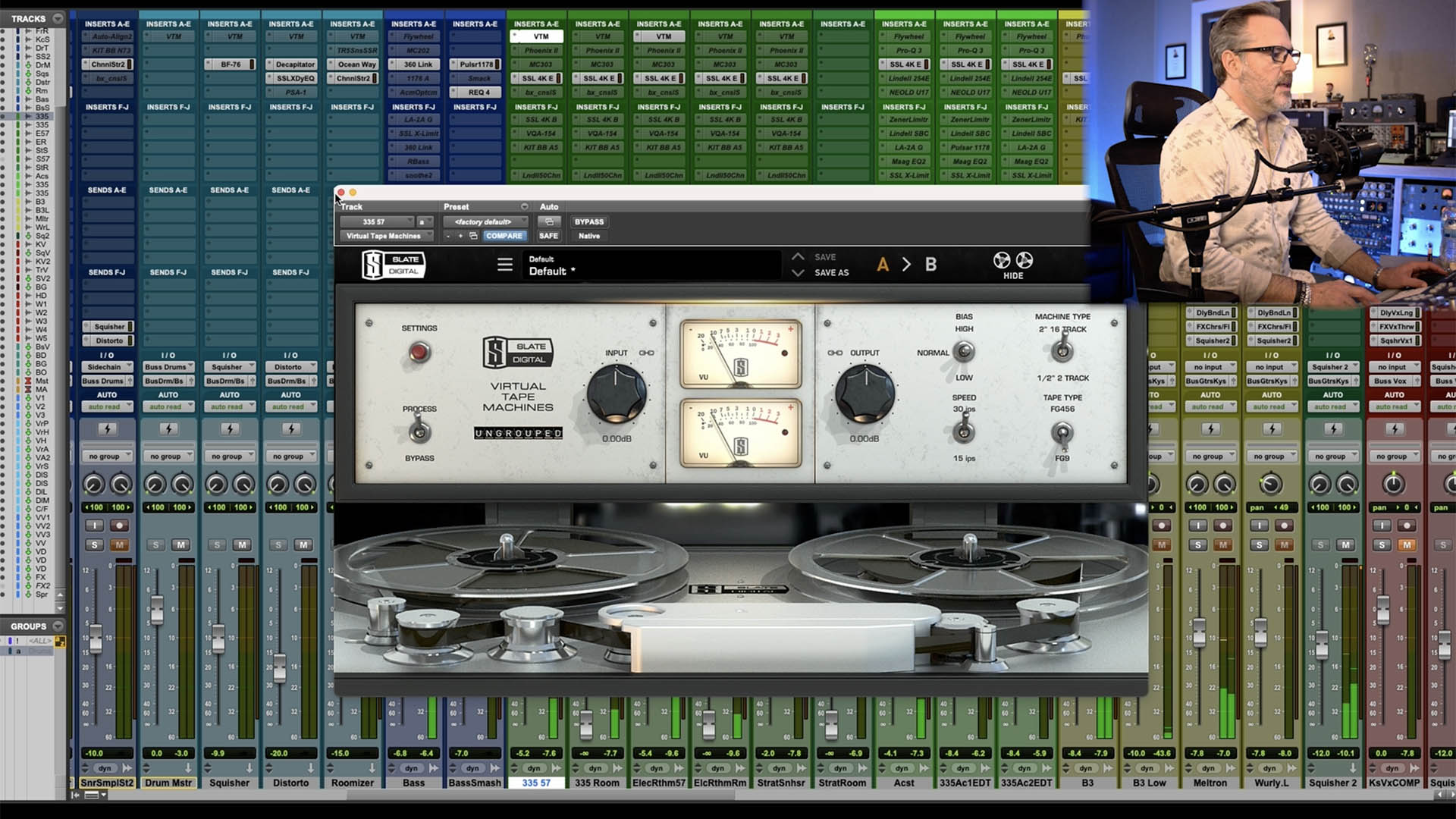Image resolution: width=1456 pixels, height=819 pixels.
Task: Click the previous preset minus button in plugin header
Action: pos(448,236)
